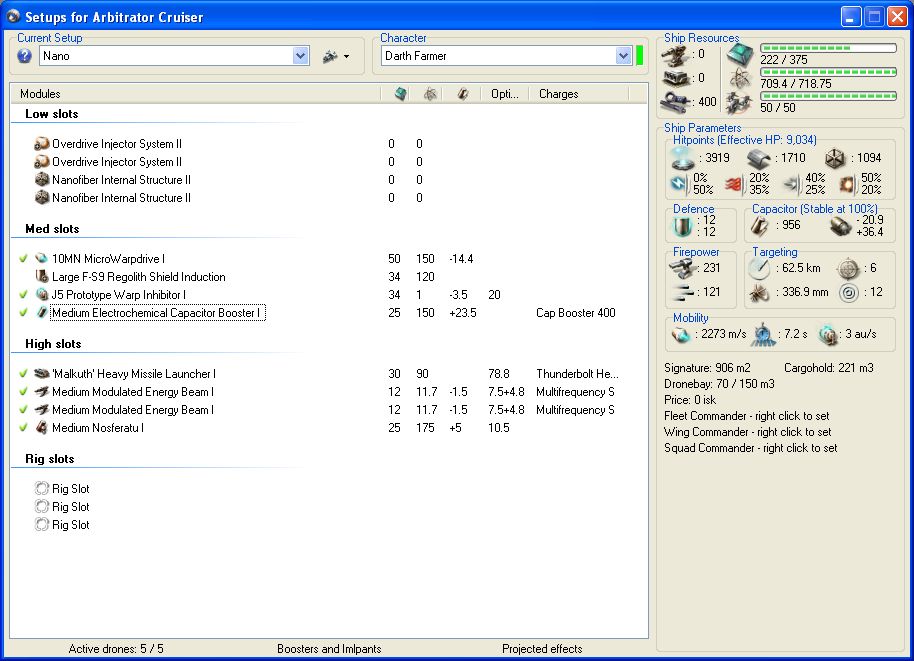Click the Medium Nosferatu I module icon
The width and height of the screenshot is (914, 661).
pyautogui.click(x=42, y=428)
